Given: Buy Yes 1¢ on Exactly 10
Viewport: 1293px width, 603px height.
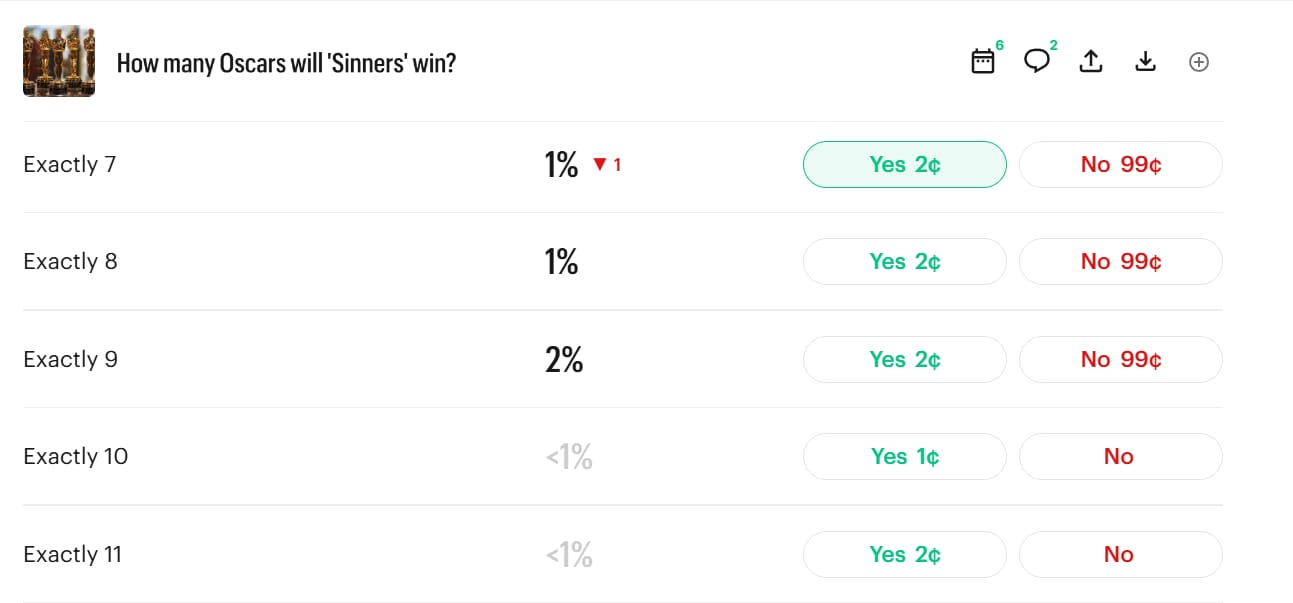Looking at the screenshot, I should 904,457.
